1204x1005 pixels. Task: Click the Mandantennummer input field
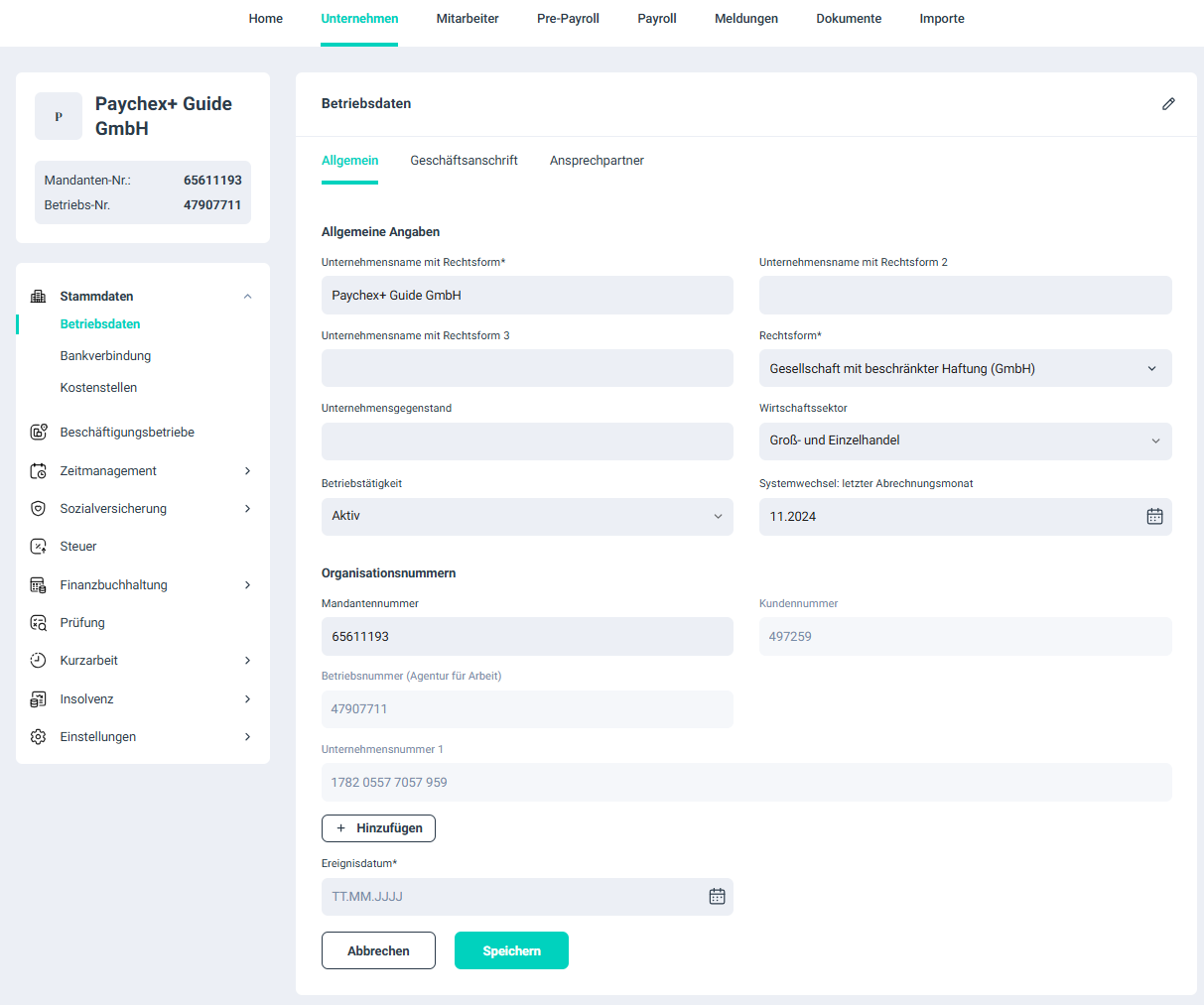pos(527,637)
